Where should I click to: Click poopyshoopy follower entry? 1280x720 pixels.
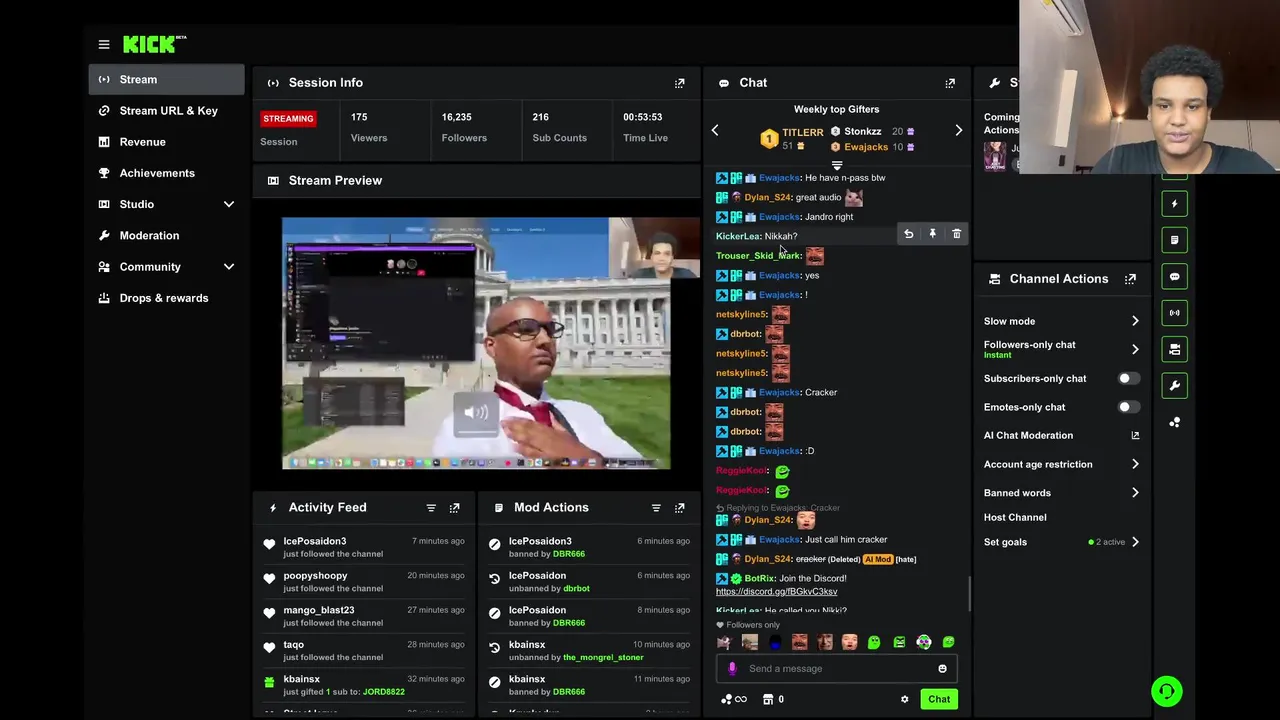click(315, 576)
